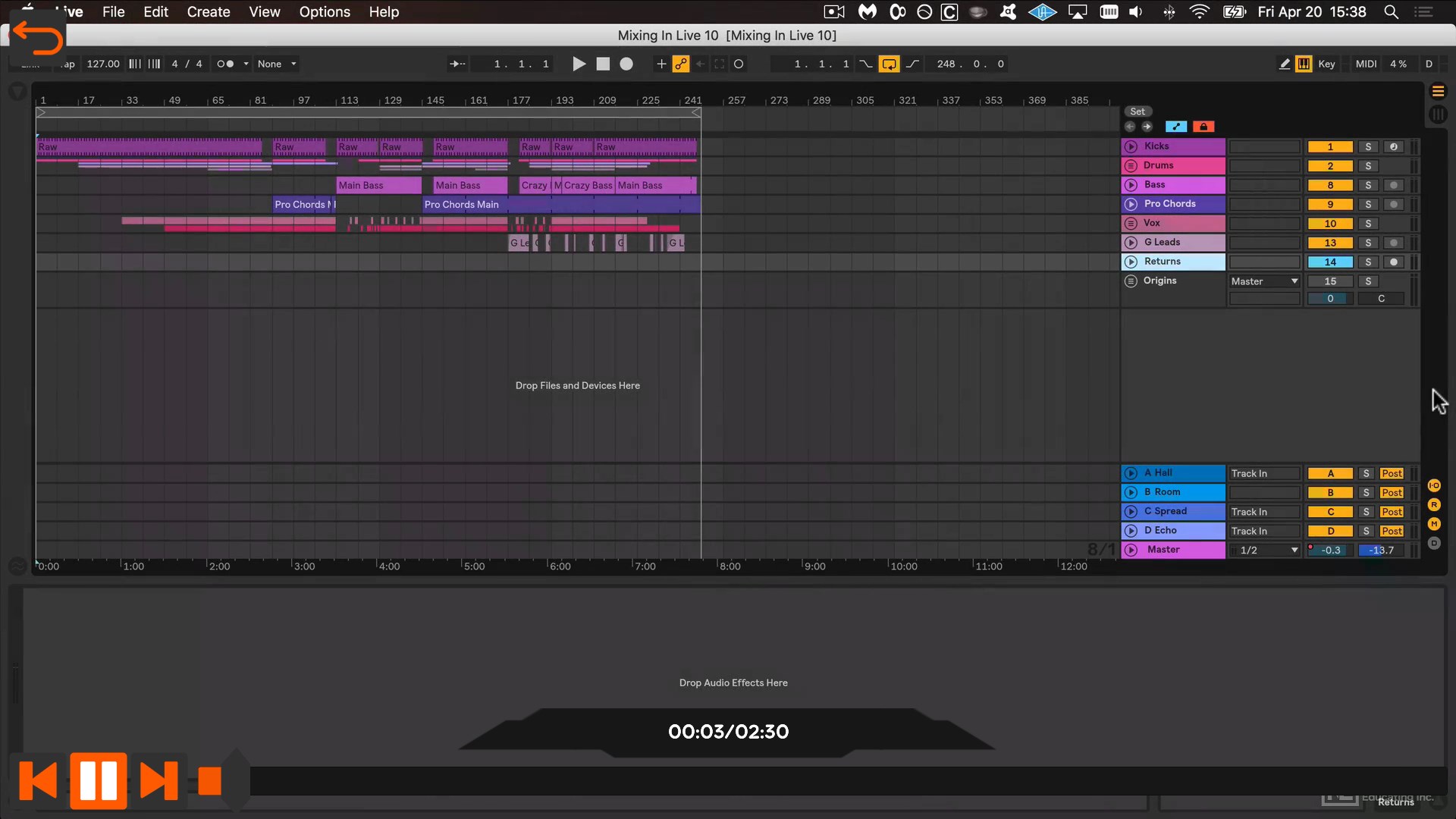Toggle Computer MIDI Keyboard icon
This screenshot has width=1456, height=819.
click(x=1304, y=64)
